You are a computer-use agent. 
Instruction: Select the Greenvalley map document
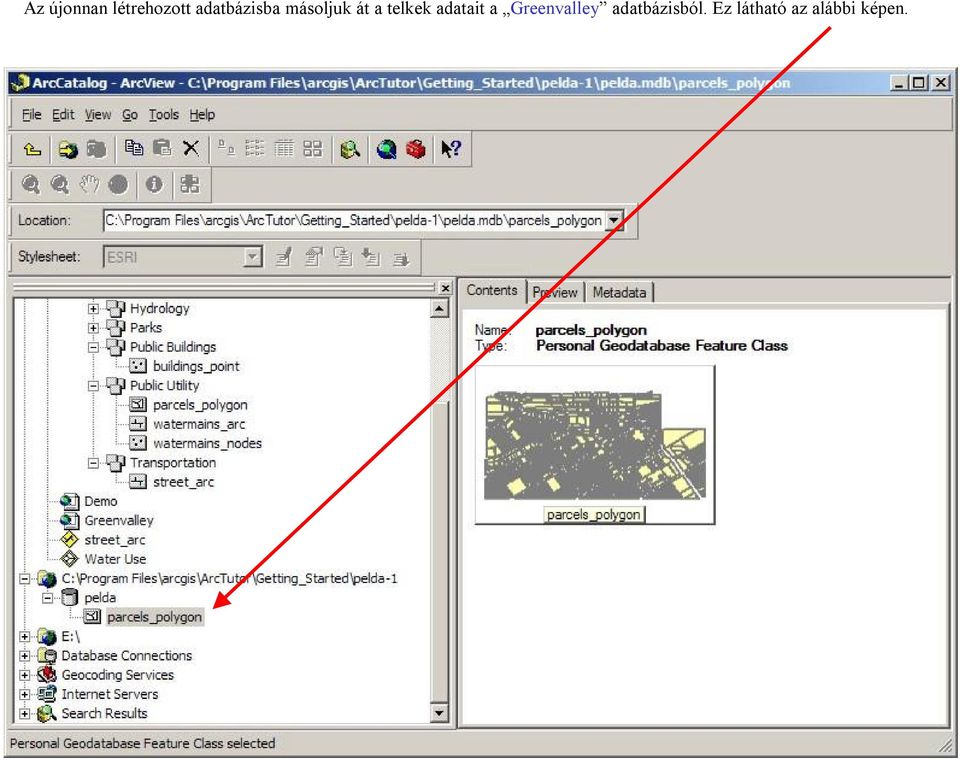tap(119, 521)
